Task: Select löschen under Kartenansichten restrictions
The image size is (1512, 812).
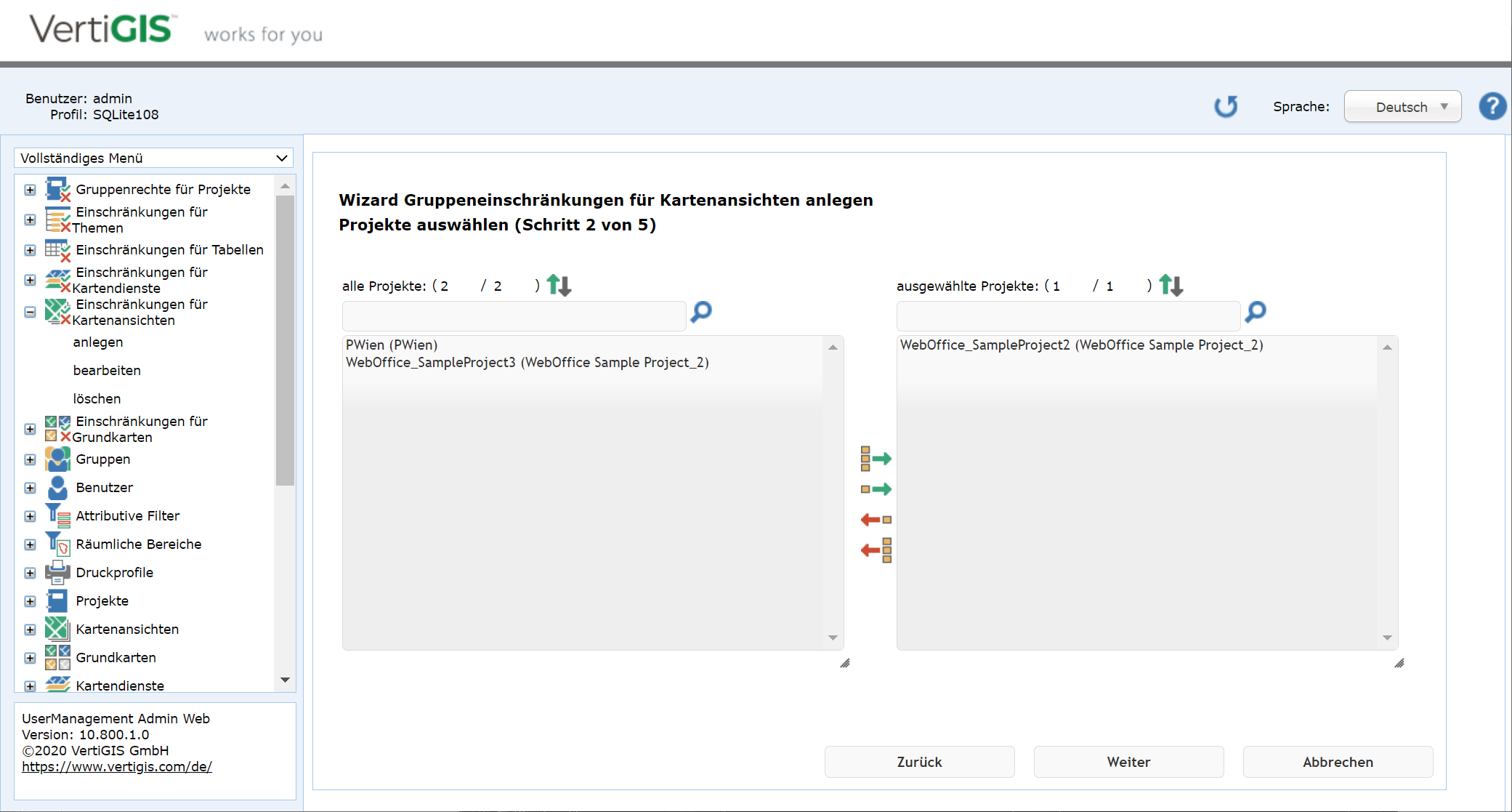Action: (97, 399)
